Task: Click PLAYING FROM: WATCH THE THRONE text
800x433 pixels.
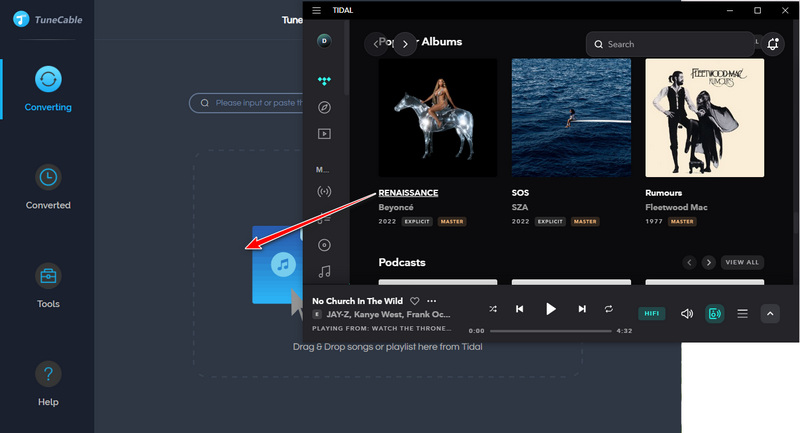Action: 382,328
